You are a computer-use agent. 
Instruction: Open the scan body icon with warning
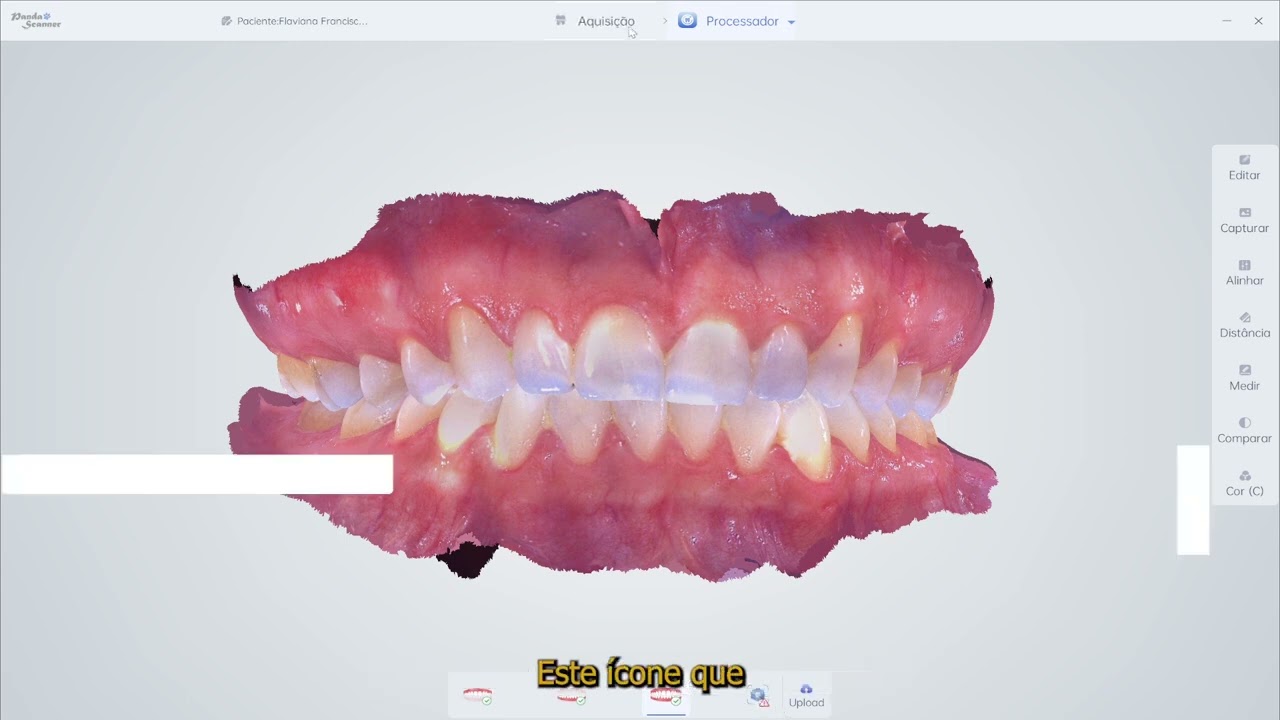758,696
